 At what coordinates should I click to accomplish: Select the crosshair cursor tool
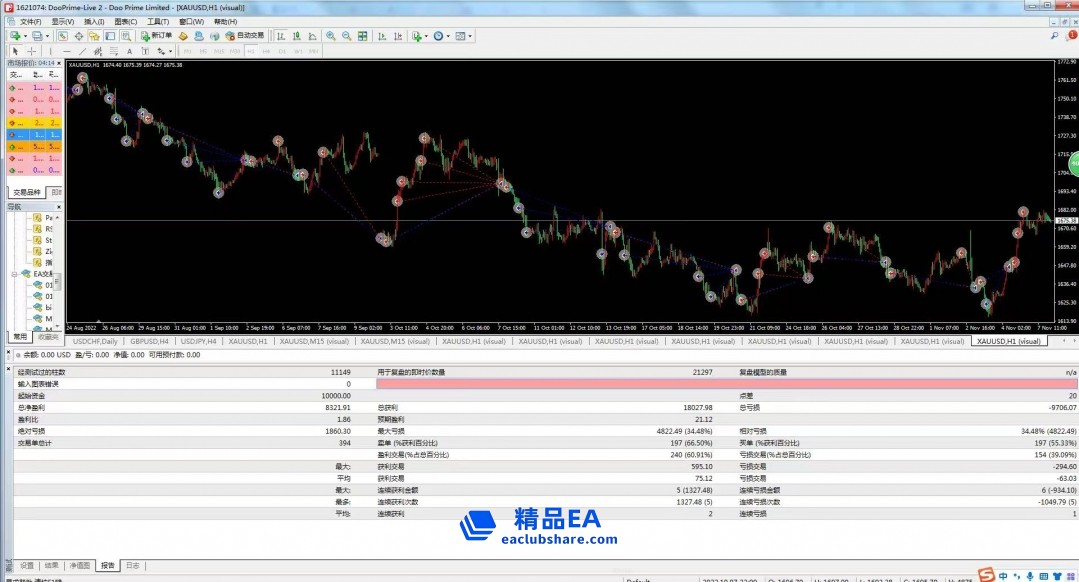click(32, 51)
